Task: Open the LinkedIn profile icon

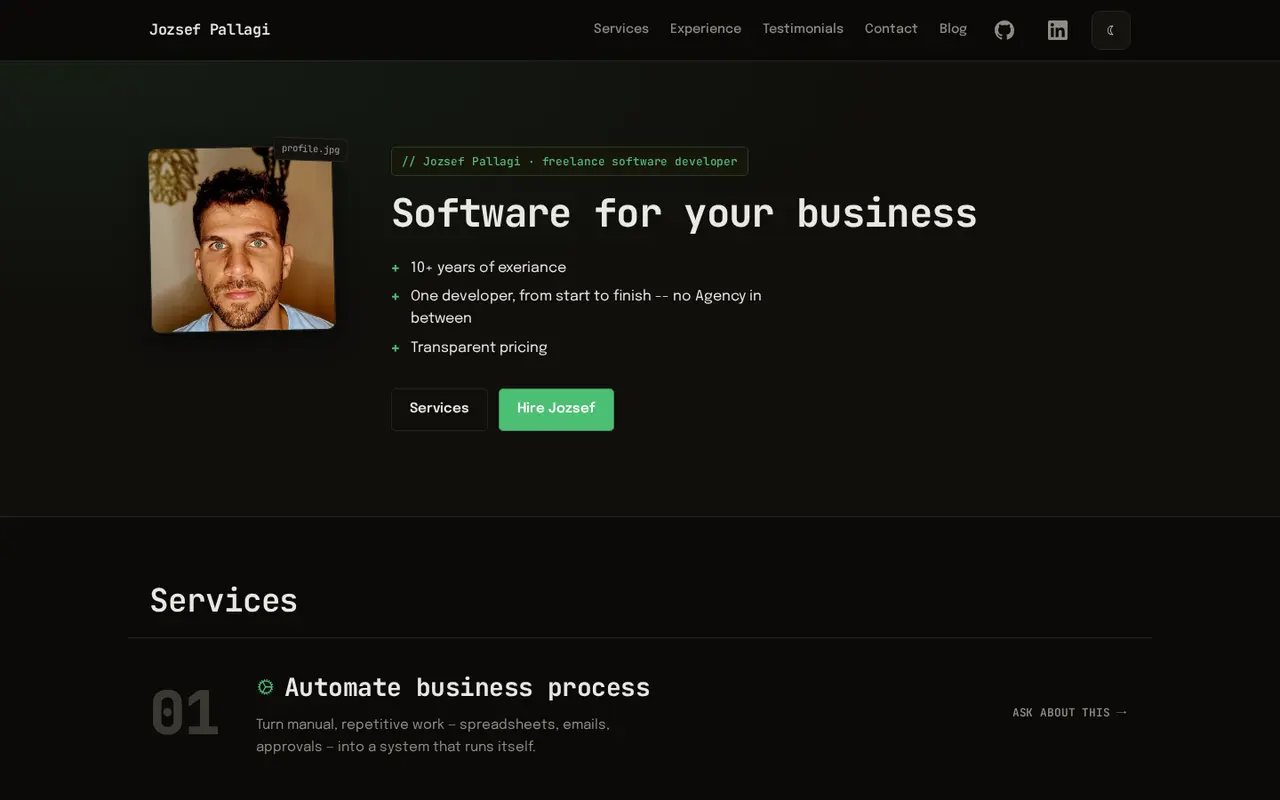Action: click(1057, 30)
